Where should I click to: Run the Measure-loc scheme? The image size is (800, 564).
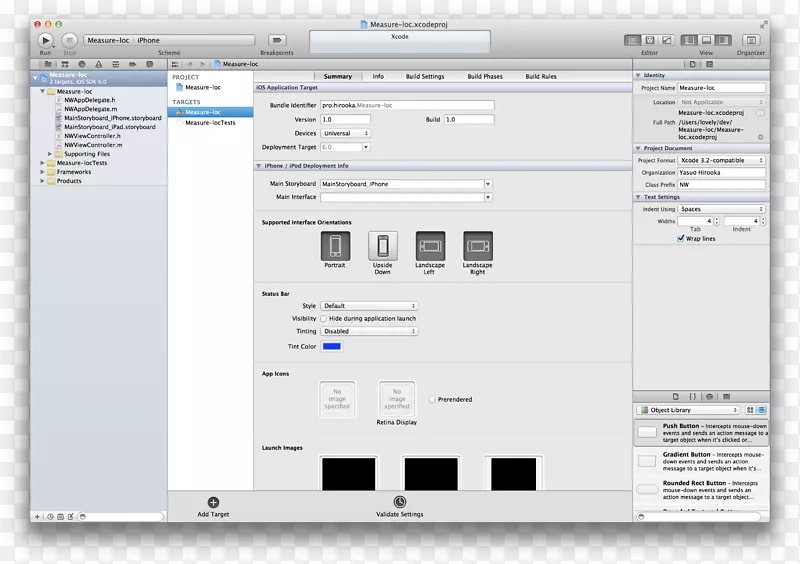click(45, 40)
